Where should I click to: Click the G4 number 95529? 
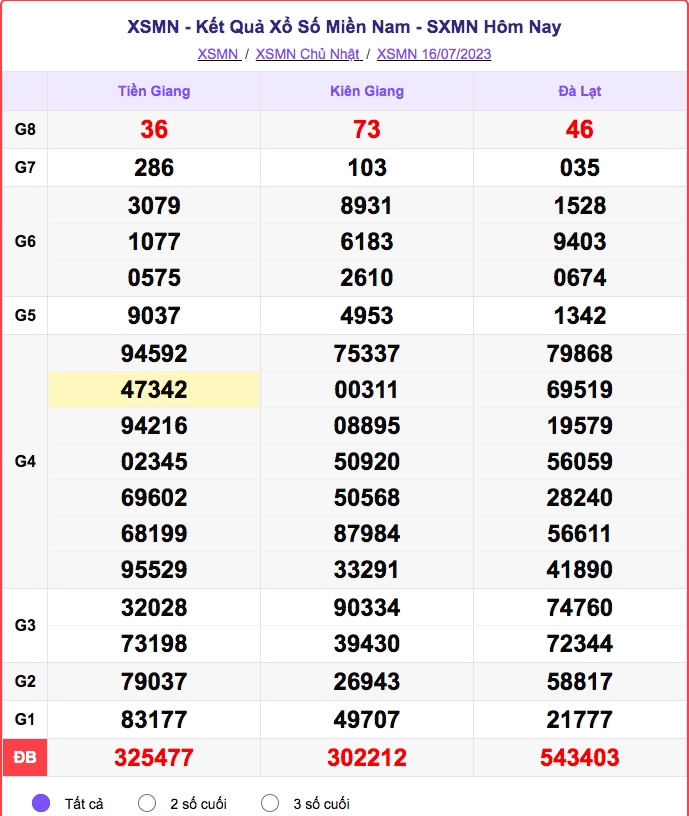pyautogui.click(x=154, y=569)
